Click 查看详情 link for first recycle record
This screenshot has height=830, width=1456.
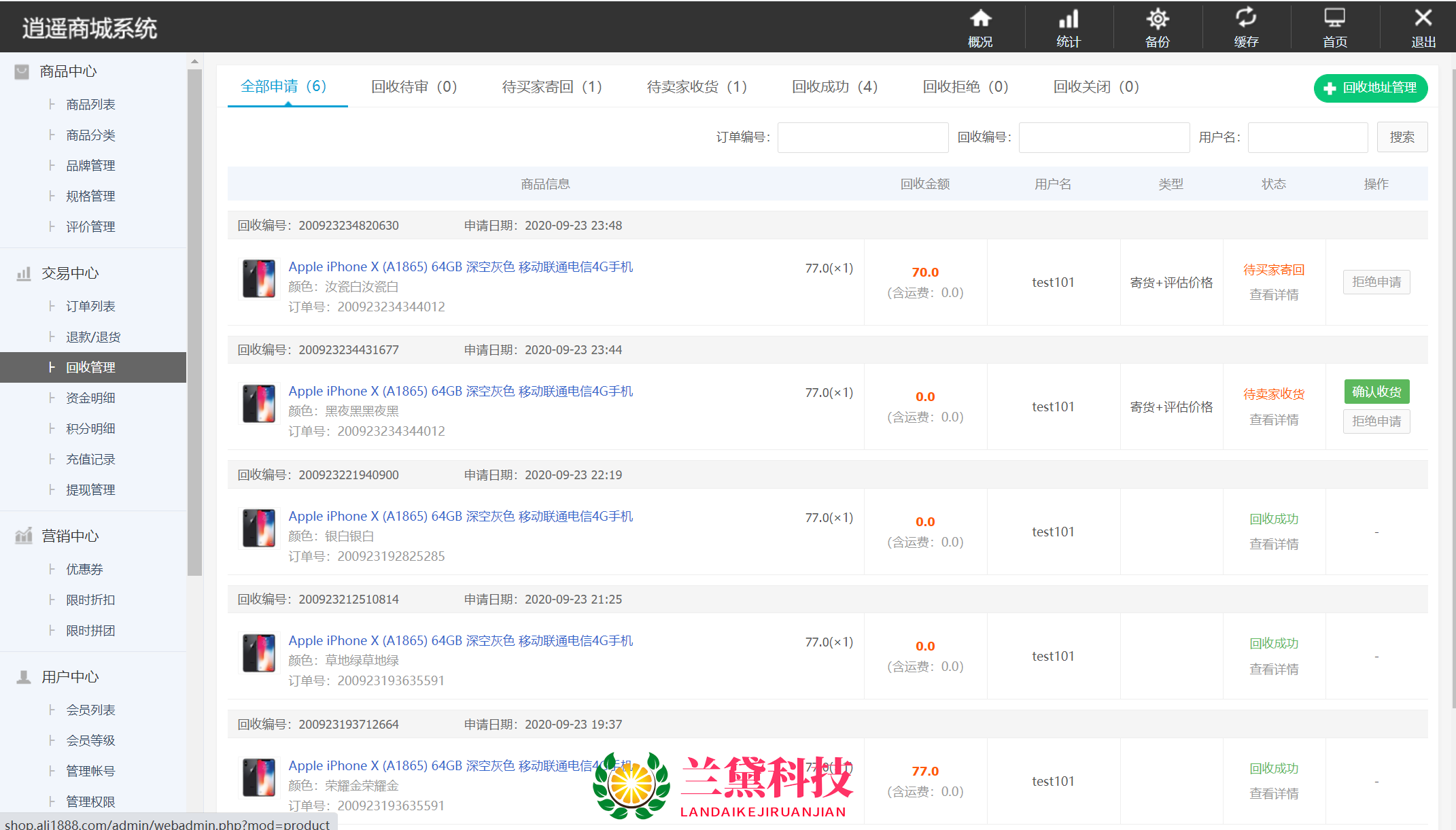[1273, 295]
